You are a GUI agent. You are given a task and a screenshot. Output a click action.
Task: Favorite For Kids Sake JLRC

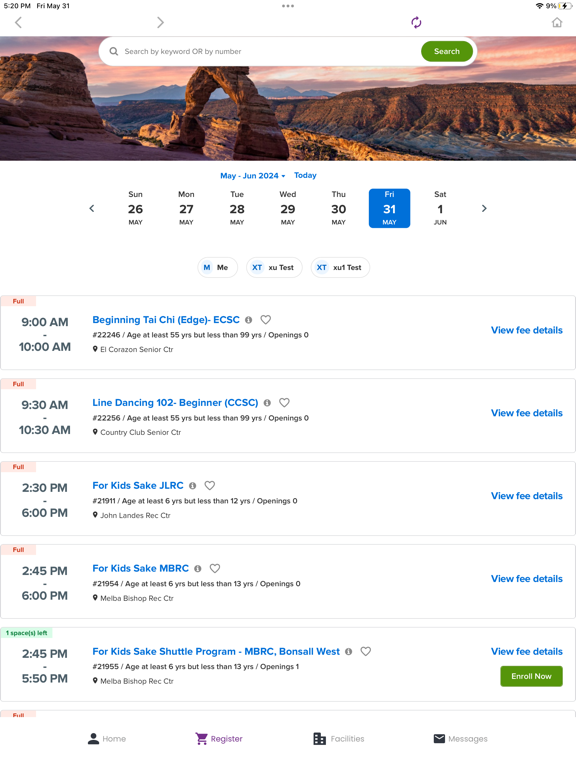click(210, 485)
